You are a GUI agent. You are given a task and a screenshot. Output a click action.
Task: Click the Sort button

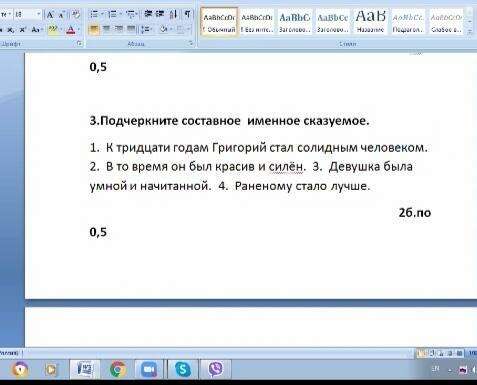pyautogui.click(x=173, y=14)
